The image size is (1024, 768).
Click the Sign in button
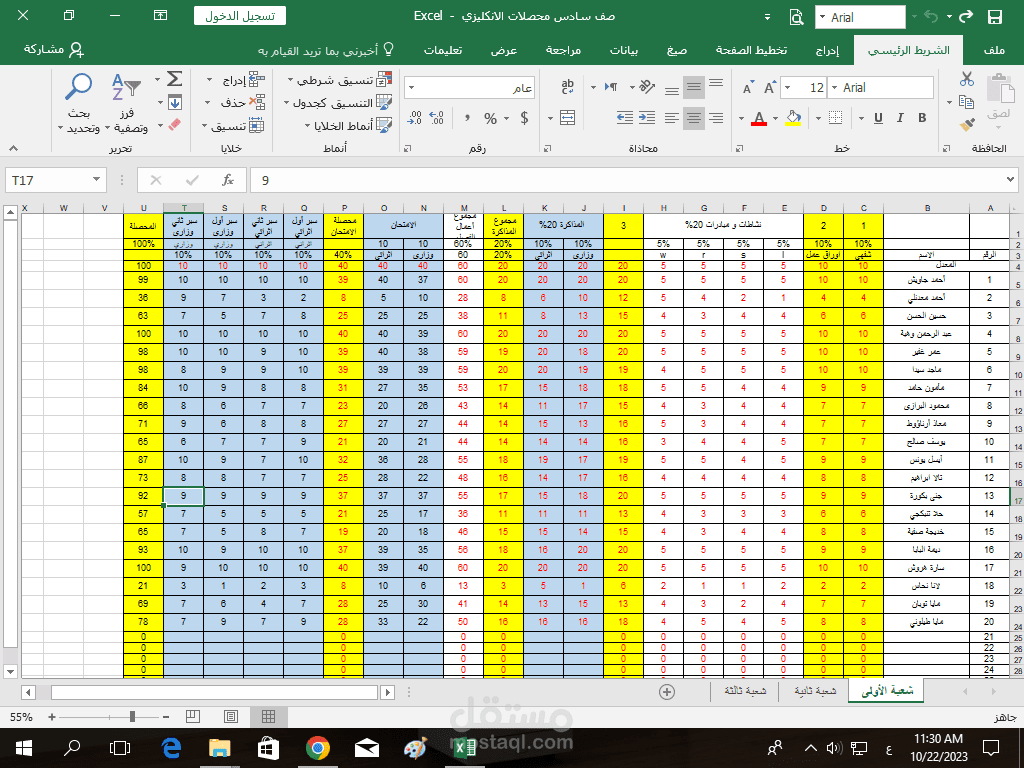click(x=240, y=16)
